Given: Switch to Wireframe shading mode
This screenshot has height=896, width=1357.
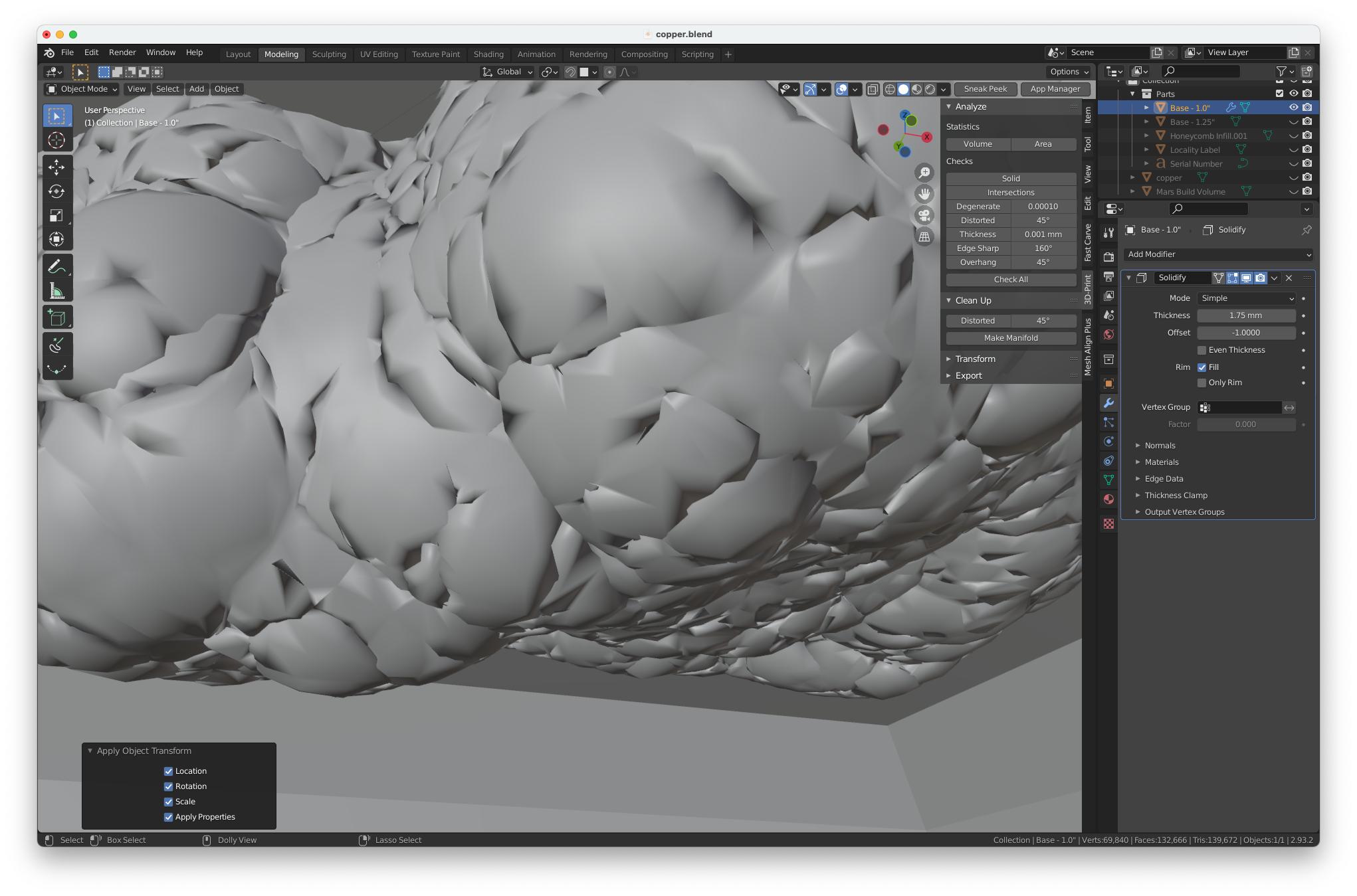Looking at the screenshot, I should [x=890, y=89].
